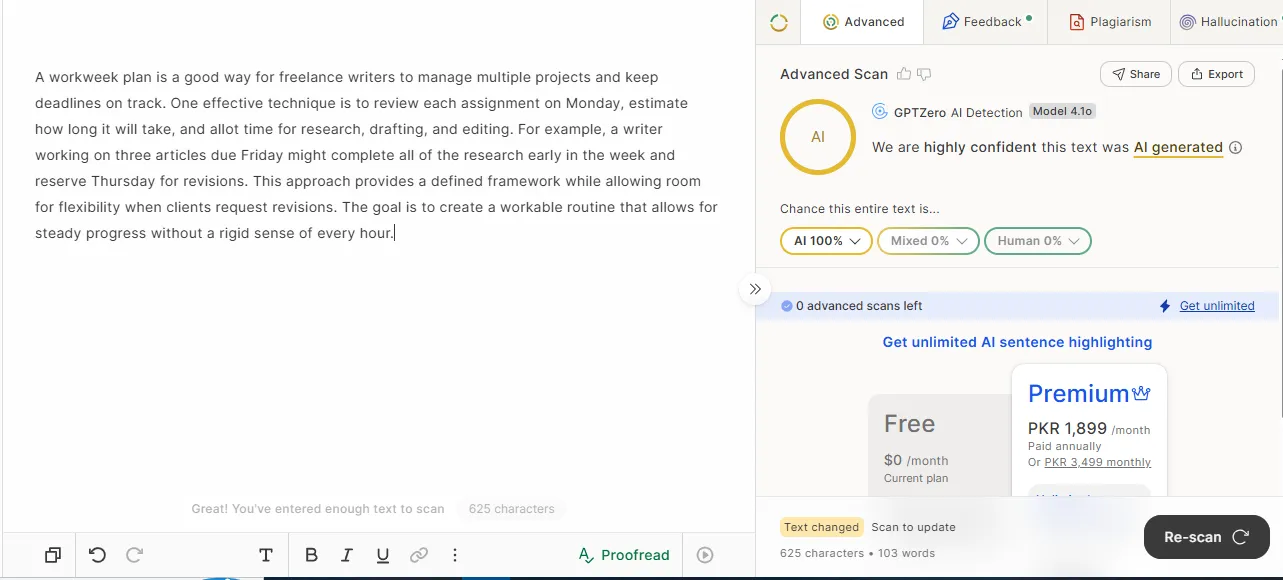1283x580 pixels.
Task: Click the Text changed badge
Action: [x=822, y=527]
